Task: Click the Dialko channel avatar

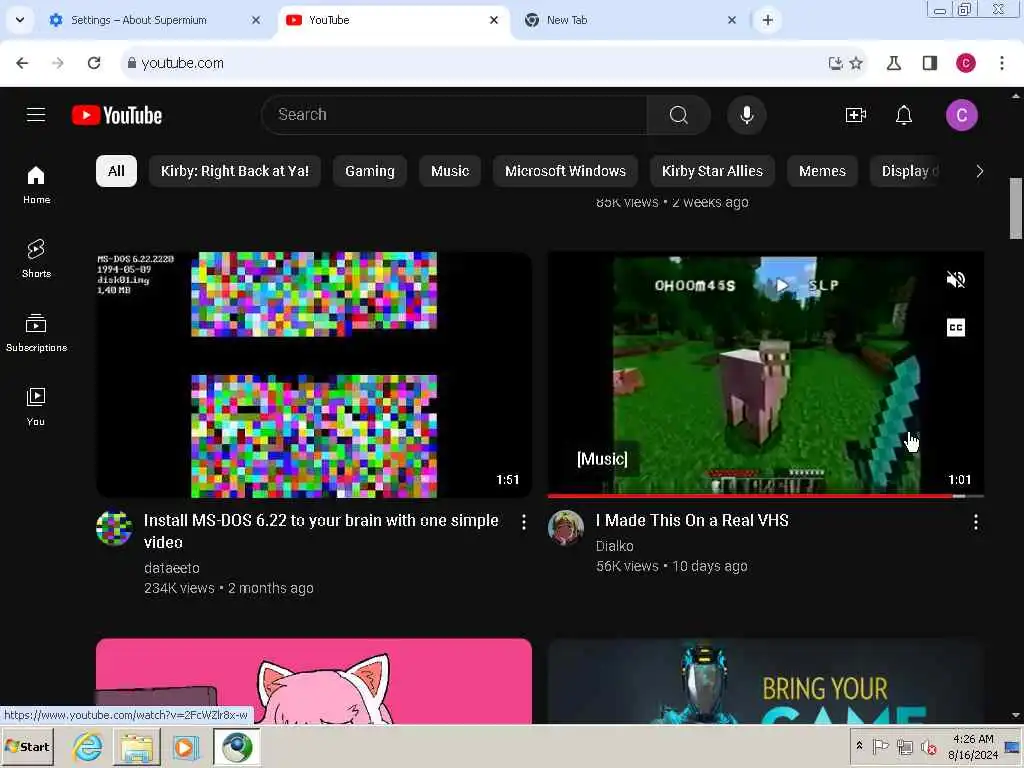Action: (x=566, y=528)
